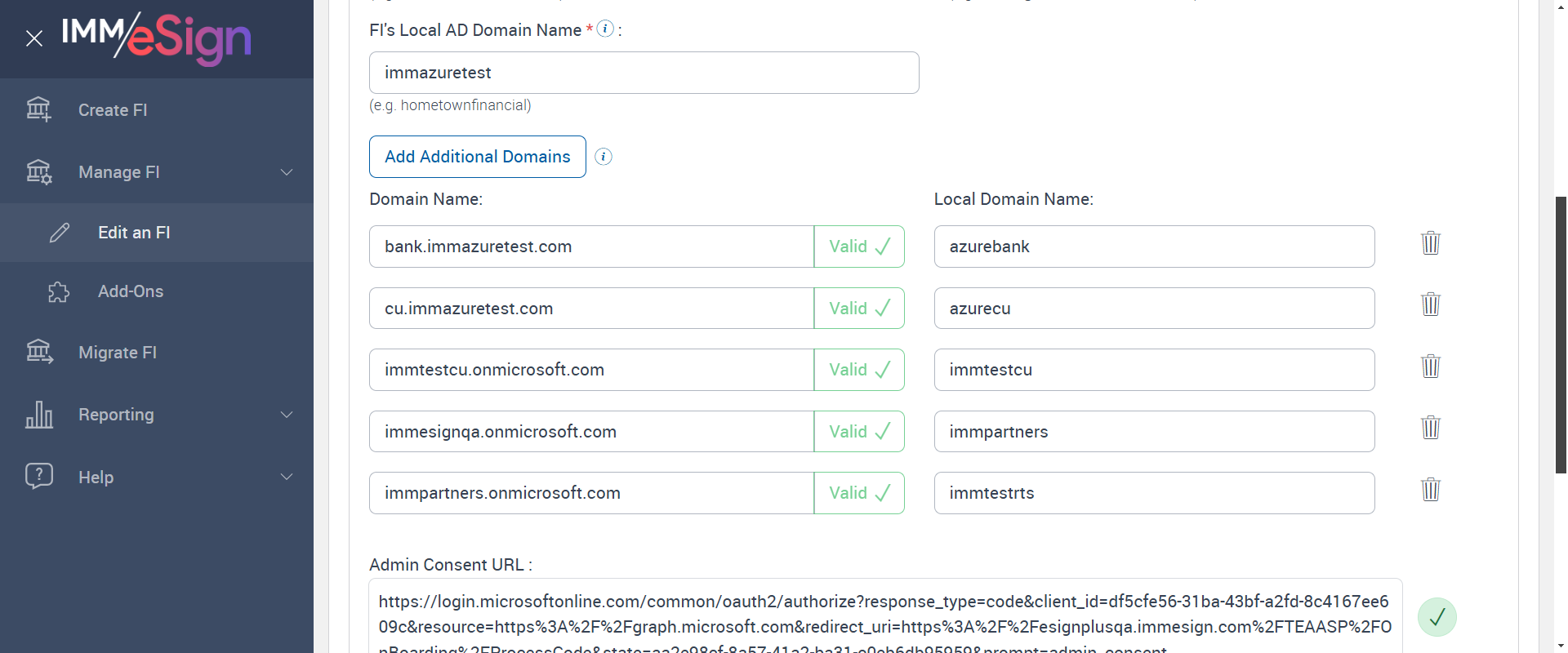Viewport: 1568px width, 653px height.
Task: Delete the immesignqa.onmicrosoft.com domain row
Action: pyautogui.click(x=1430, y=428)
